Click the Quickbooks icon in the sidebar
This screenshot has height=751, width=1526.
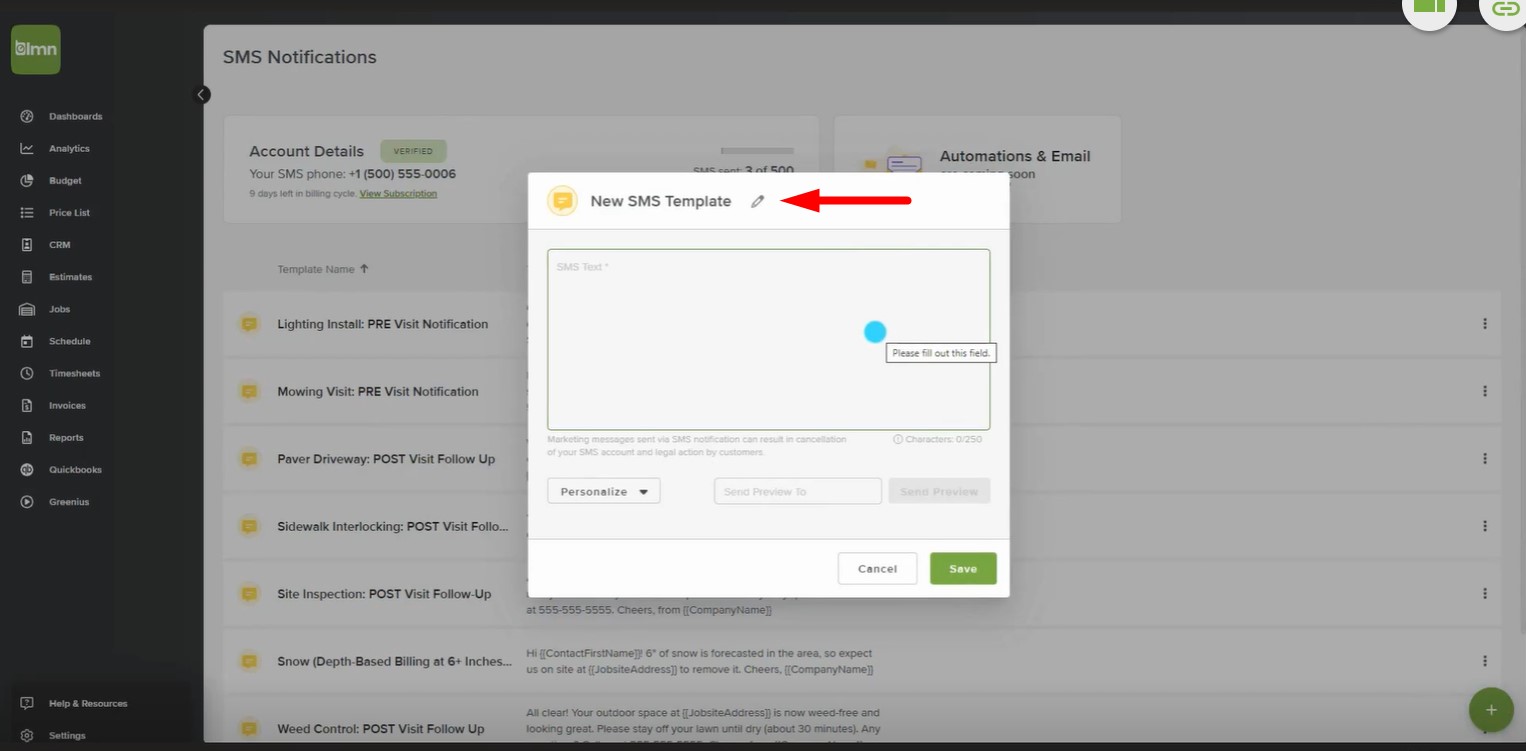(x=27, y=469)
